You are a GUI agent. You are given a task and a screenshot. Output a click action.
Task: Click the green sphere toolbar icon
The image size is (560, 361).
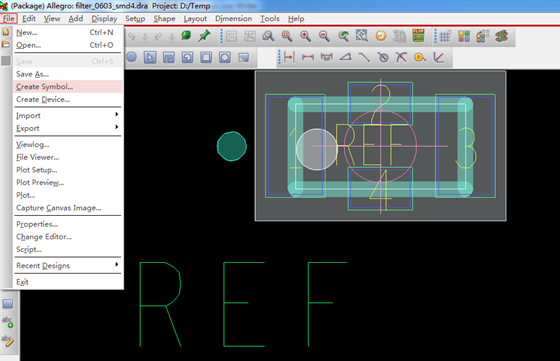[x=186, y=36]
